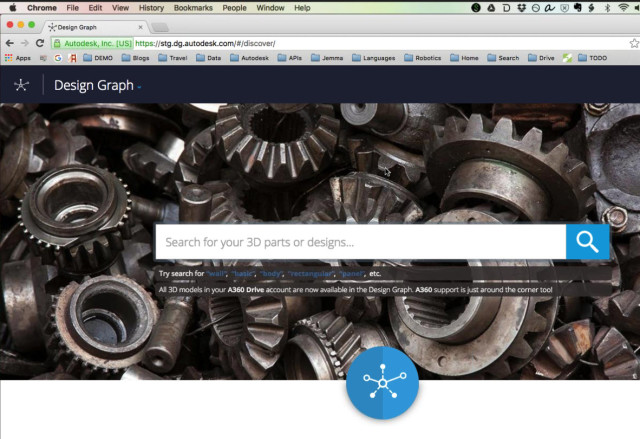Click the Evernote elephant menu bar icon
Screen dimensions: 640x439
tap(578, 7)
